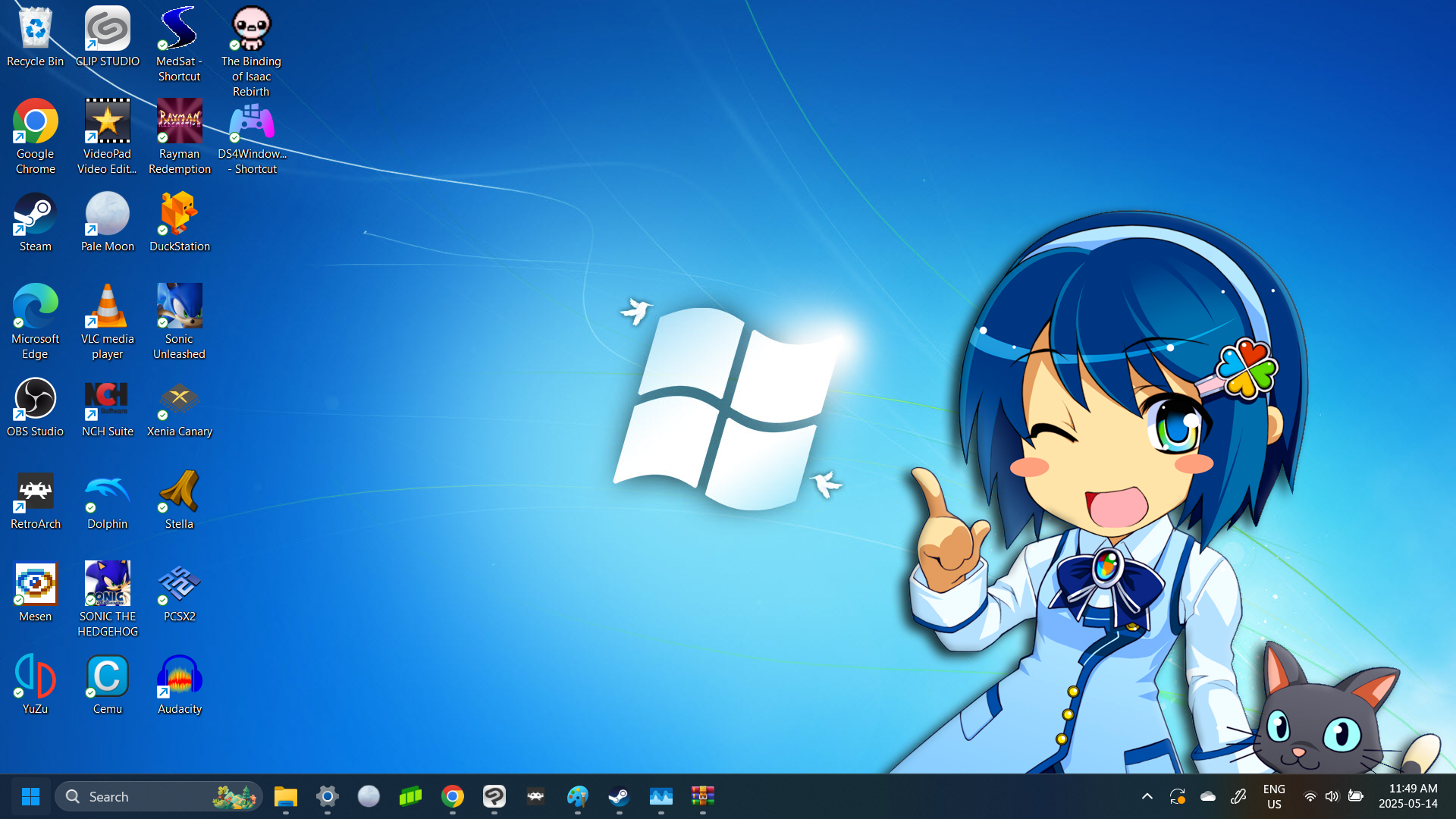Switch to Steam on the taskbar
The width and height of the screenshot is (1456, 819).
(x=620, y=796)
